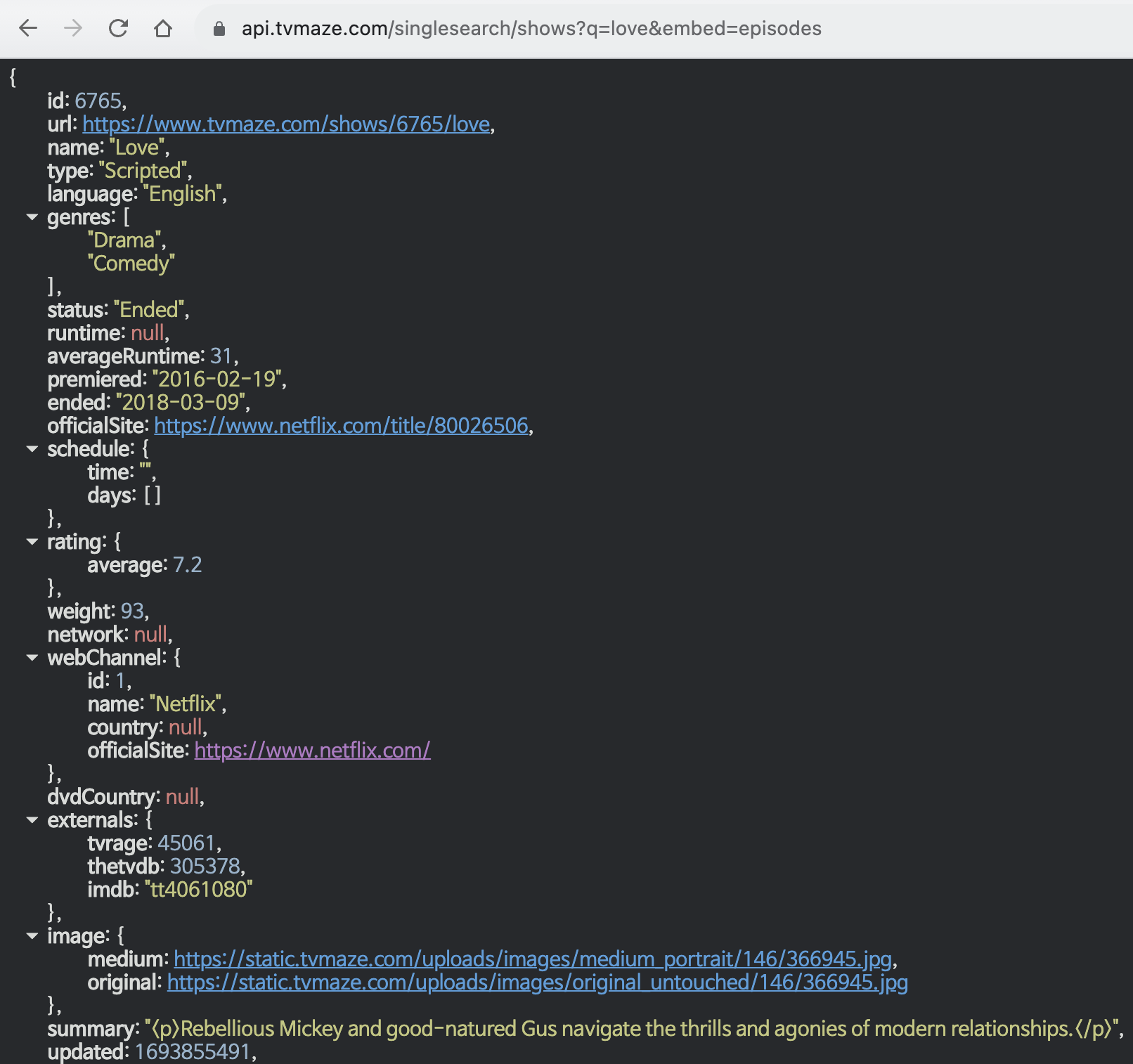This screenshot has width=1133, height=1064.
Task: Select the rating average 7.2
Action: tap(188, 565)
